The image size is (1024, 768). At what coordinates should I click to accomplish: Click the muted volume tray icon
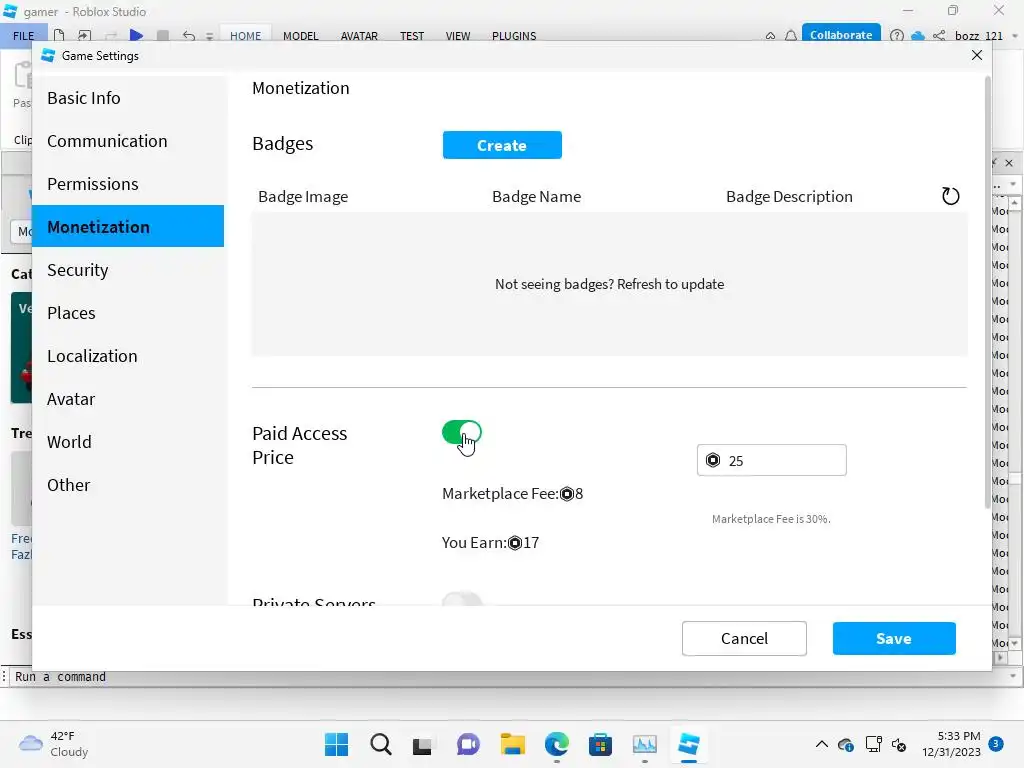coord(899,744)
